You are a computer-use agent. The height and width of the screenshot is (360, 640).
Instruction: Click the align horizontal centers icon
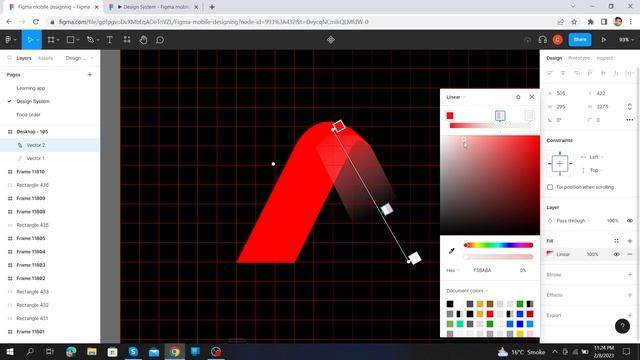point(563,73)
